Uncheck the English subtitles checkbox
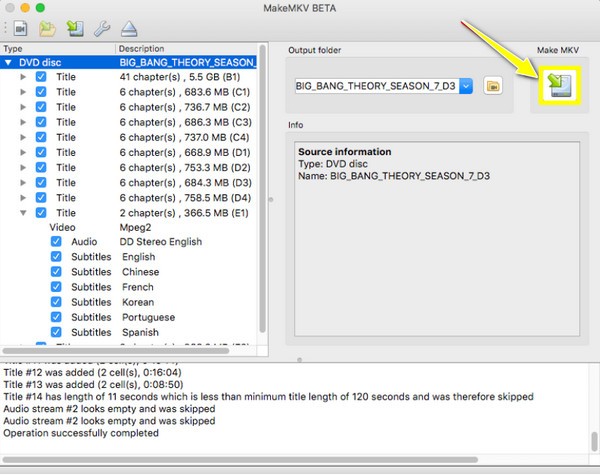Viewport: 600px width, 474px height. click(x=56, y=257)
